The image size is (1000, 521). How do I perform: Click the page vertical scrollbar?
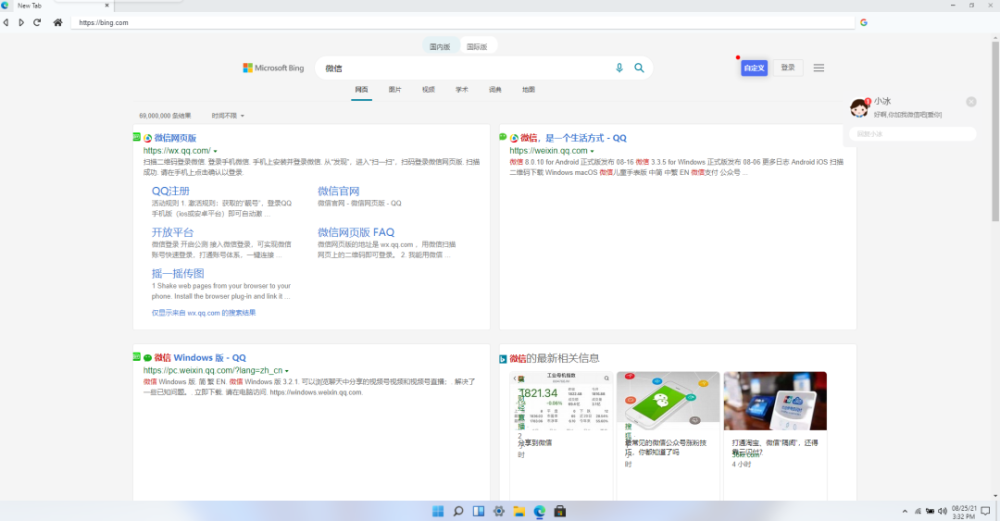(994, 120)
